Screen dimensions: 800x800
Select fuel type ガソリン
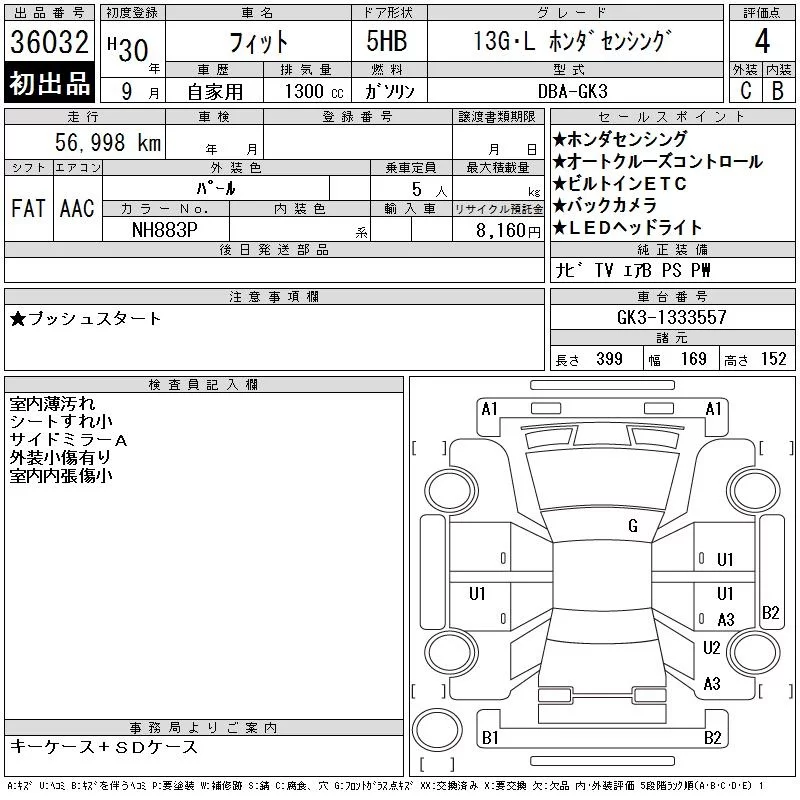[389, 91]
